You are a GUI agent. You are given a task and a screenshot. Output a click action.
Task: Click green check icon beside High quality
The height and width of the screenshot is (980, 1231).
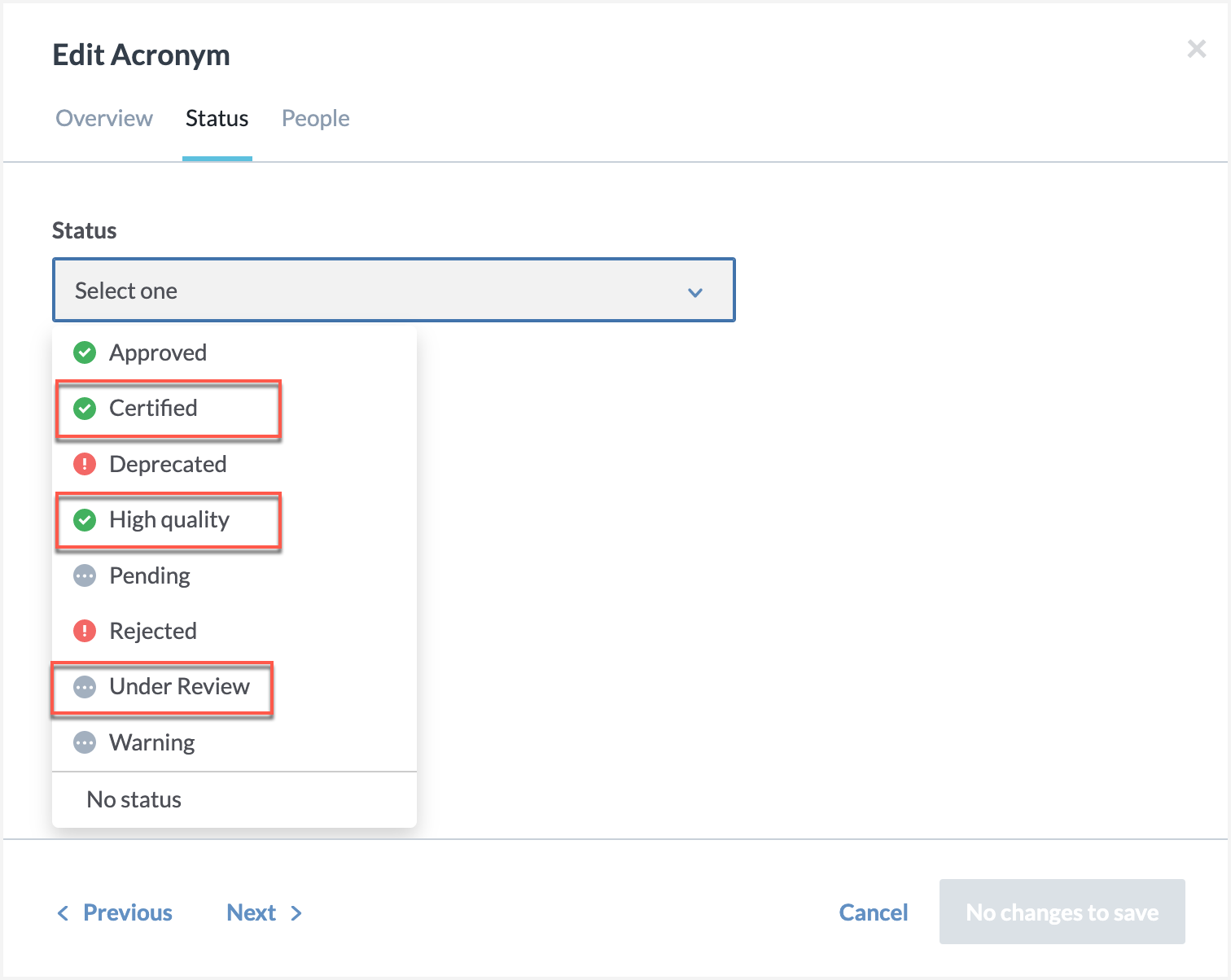point(85,519)
